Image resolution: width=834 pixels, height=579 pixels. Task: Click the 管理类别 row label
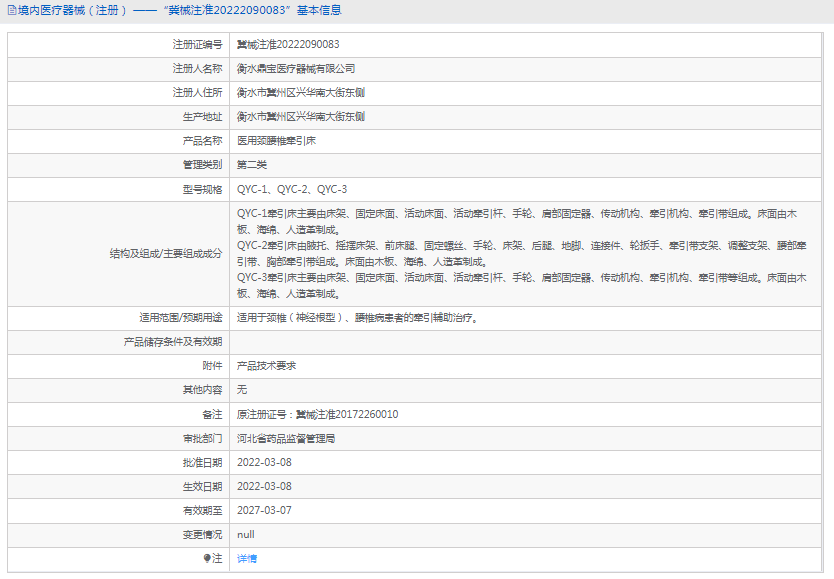202,165
